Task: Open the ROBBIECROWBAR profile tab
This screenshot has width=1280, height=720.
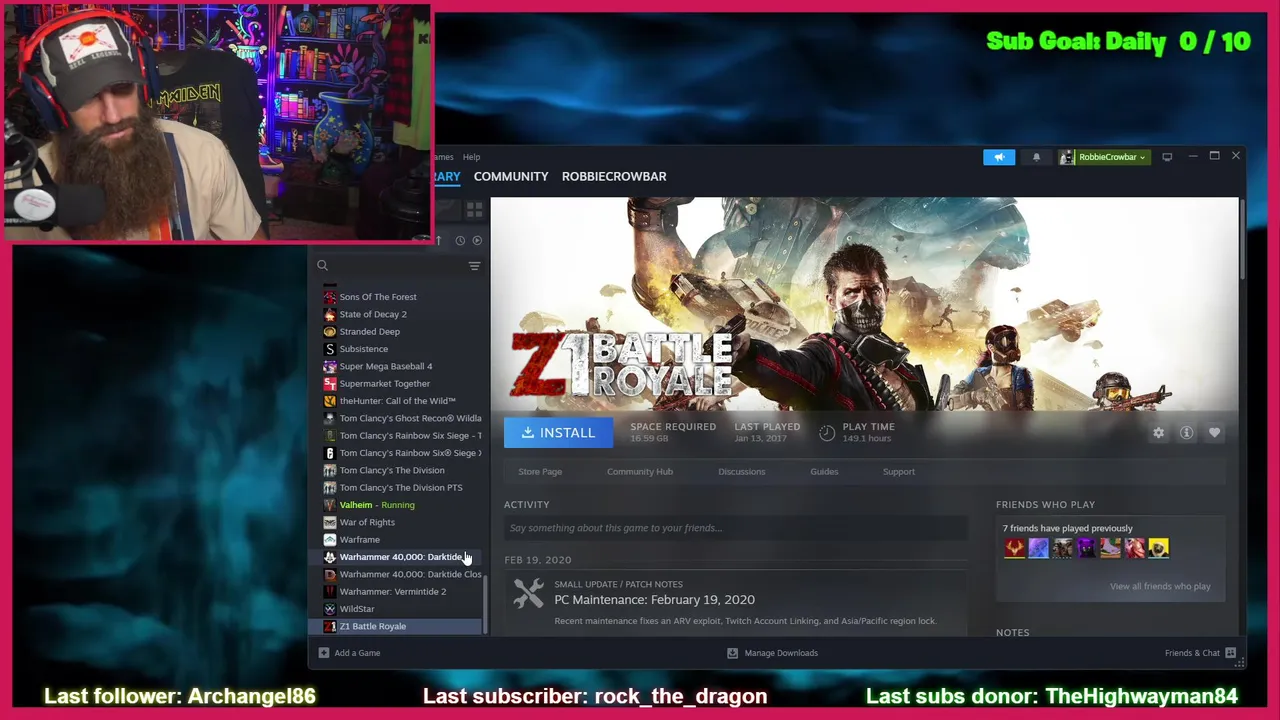Action: (614, 176)
